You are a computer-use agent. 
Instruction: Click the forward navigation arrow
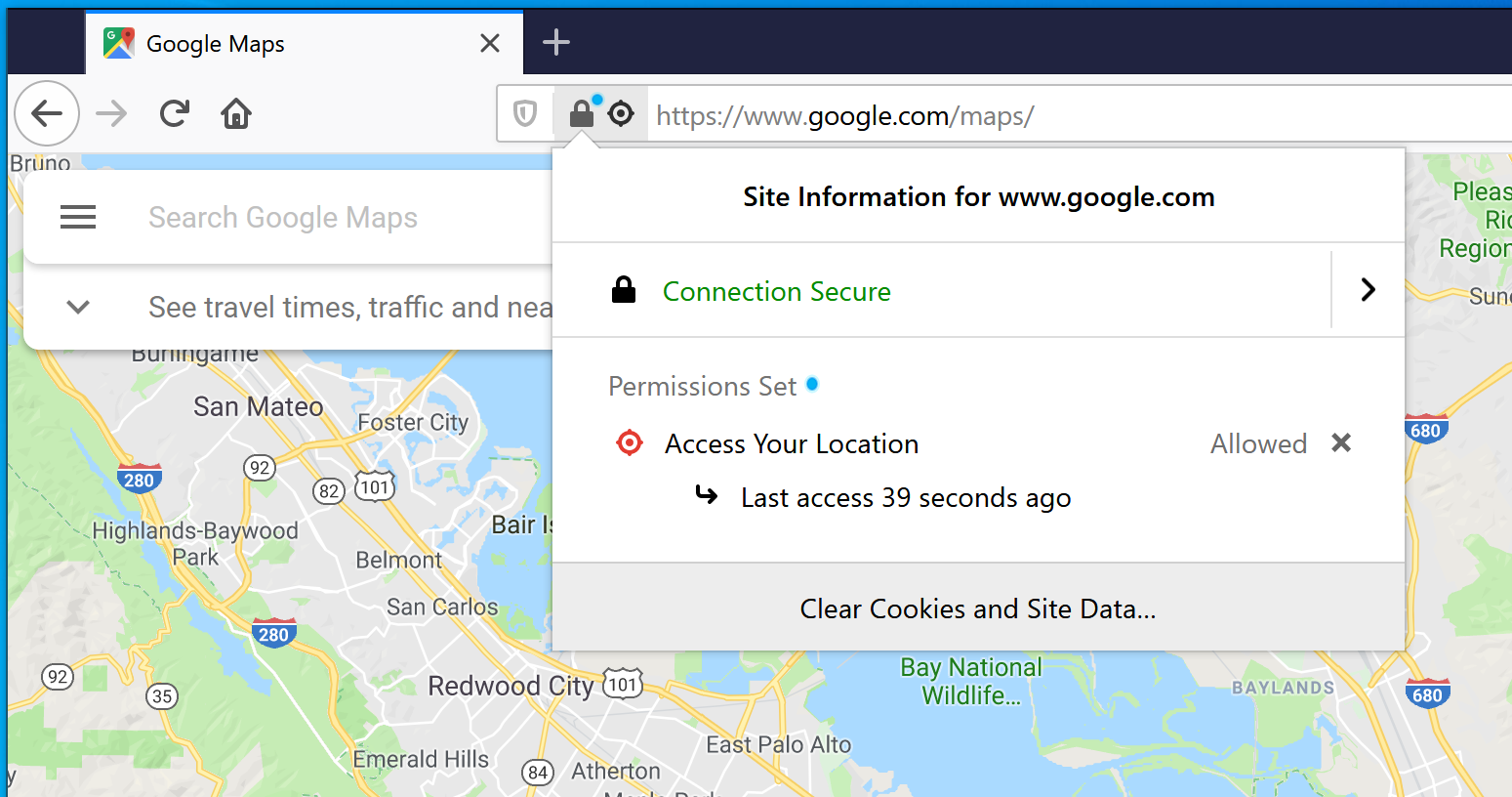click(111, 114)
